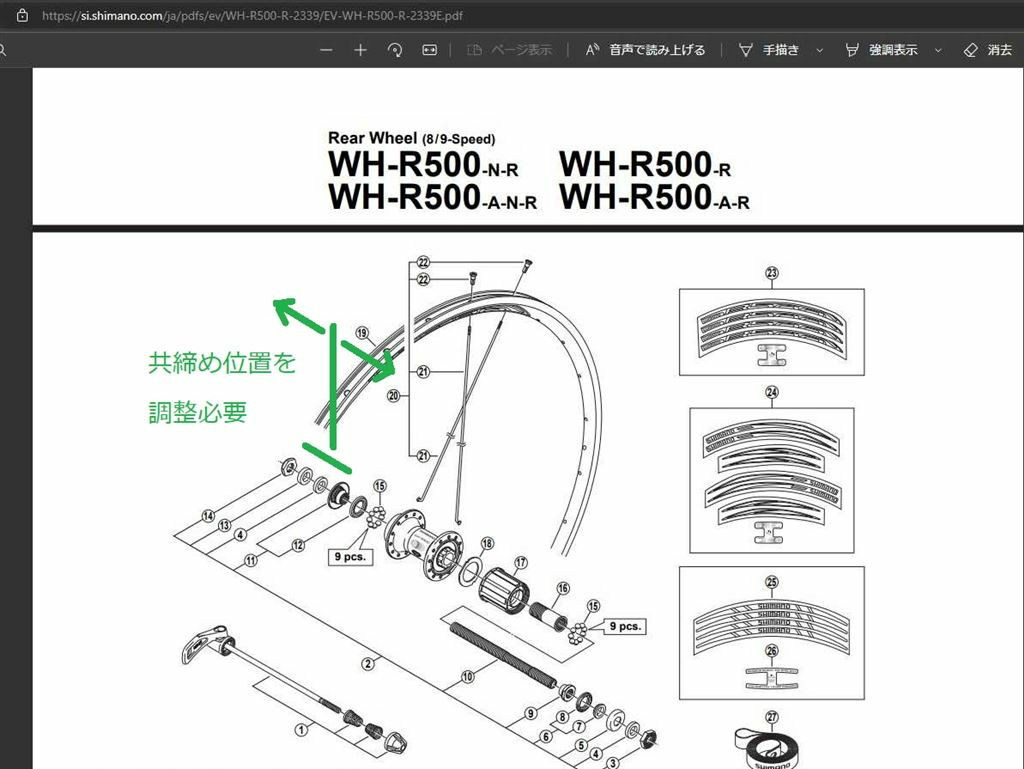Click the model name "WH-R500-A-R"
1024x769 pixels.
654,196
